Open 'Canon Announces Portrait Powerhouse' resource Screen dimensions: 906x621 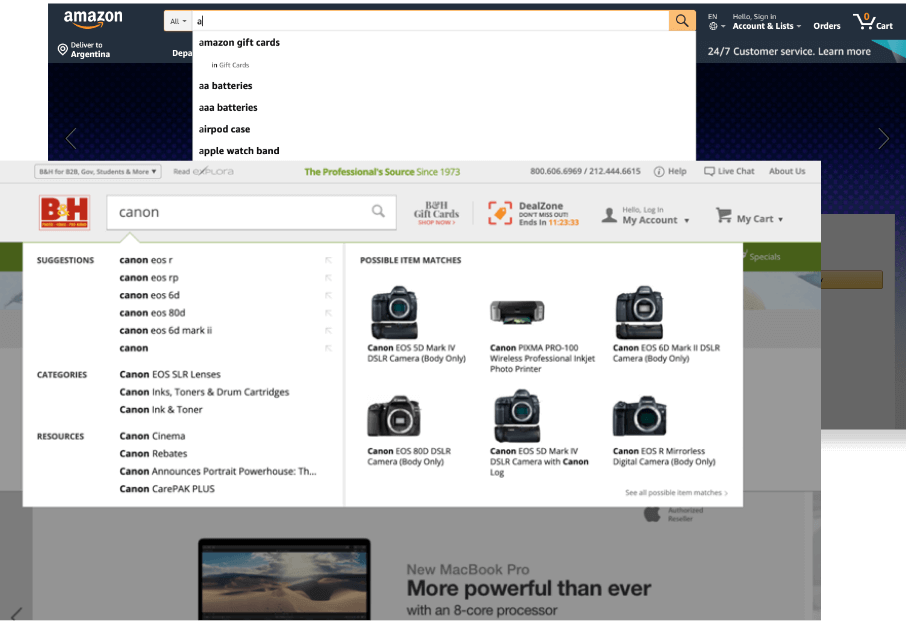(x=218, y=471)
